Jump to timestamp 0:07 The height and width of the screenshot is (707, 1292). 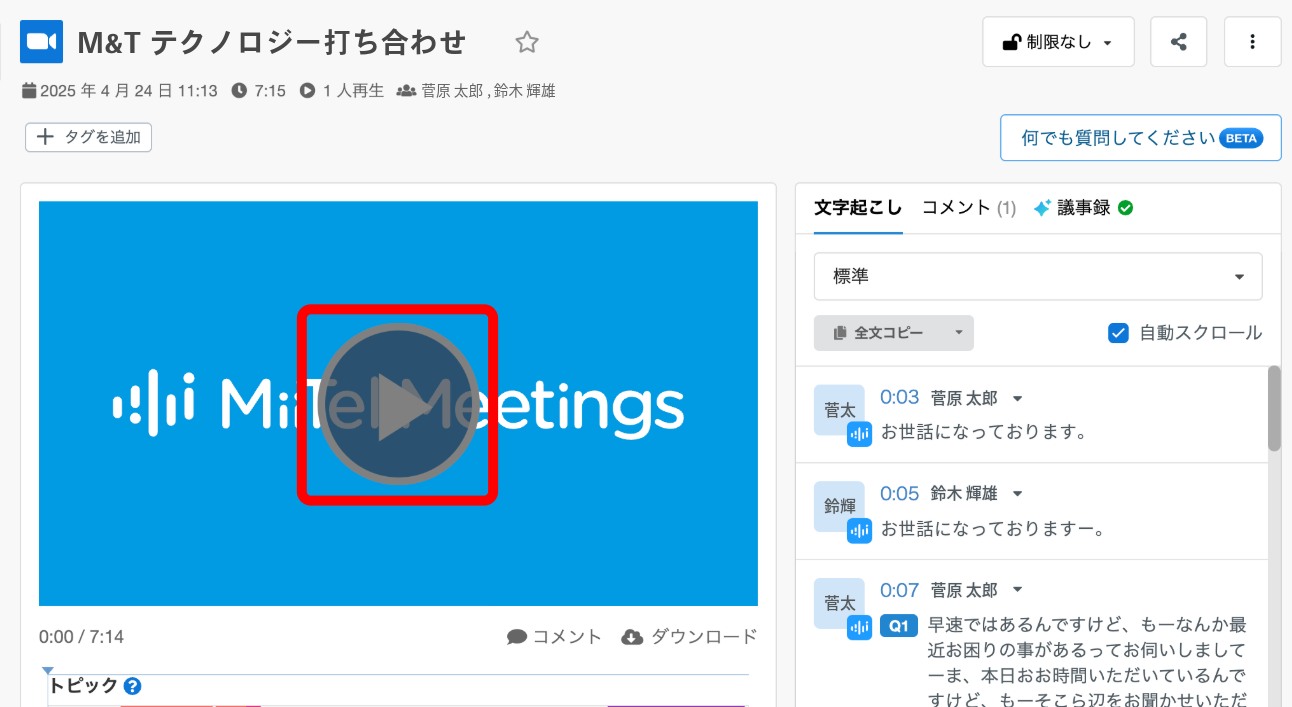tap(899, 590)
